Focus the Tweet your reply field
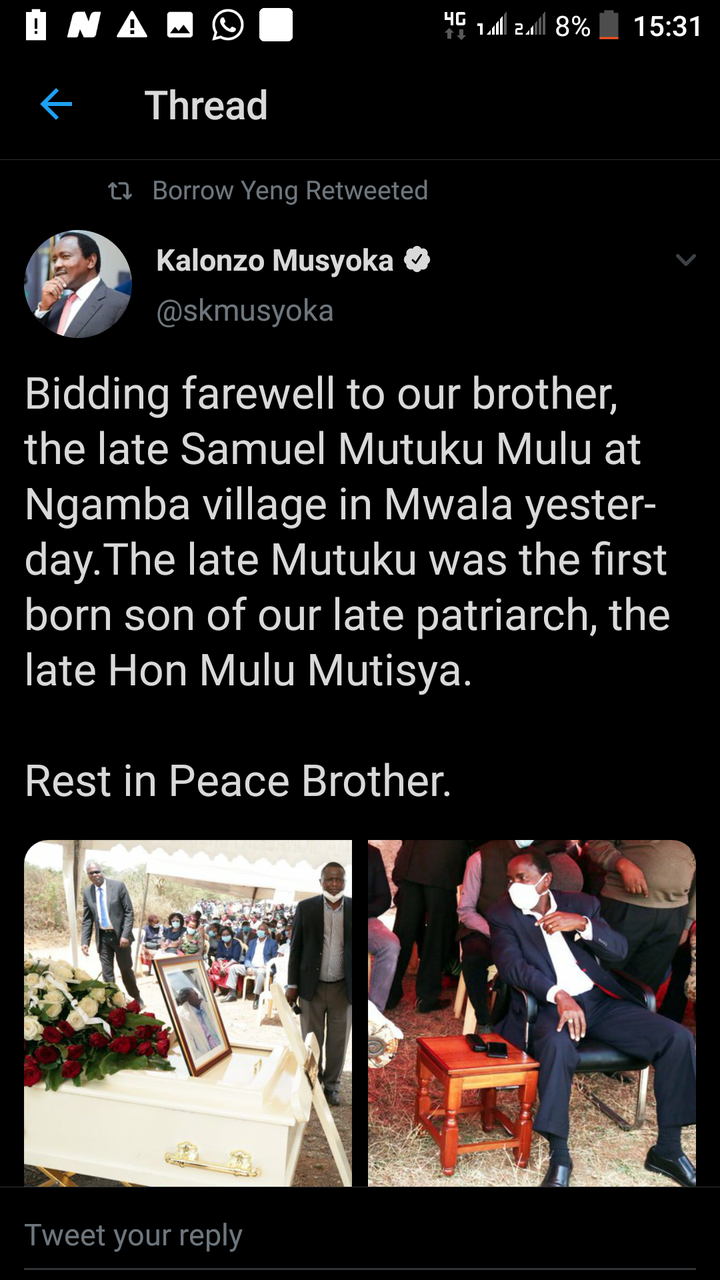Image resolution: width=720 pixels, height=1280 pixels. [360, 1235]
